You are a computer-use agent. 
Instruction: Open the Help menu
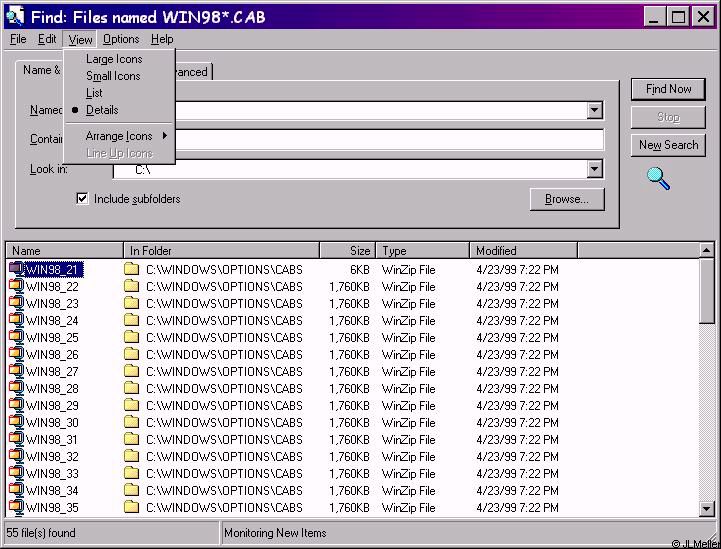162,39
